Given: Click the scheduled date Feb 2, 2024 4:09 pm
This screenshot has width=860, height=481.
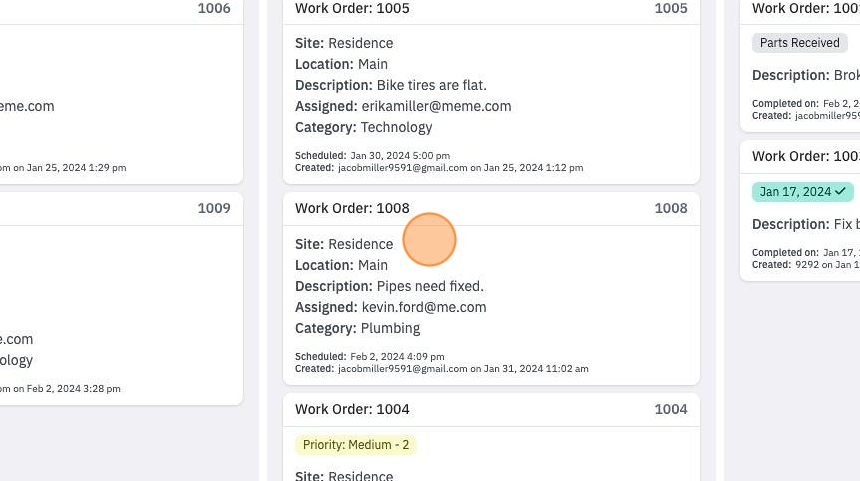Looking at the screenshot, I should (398, 356).
